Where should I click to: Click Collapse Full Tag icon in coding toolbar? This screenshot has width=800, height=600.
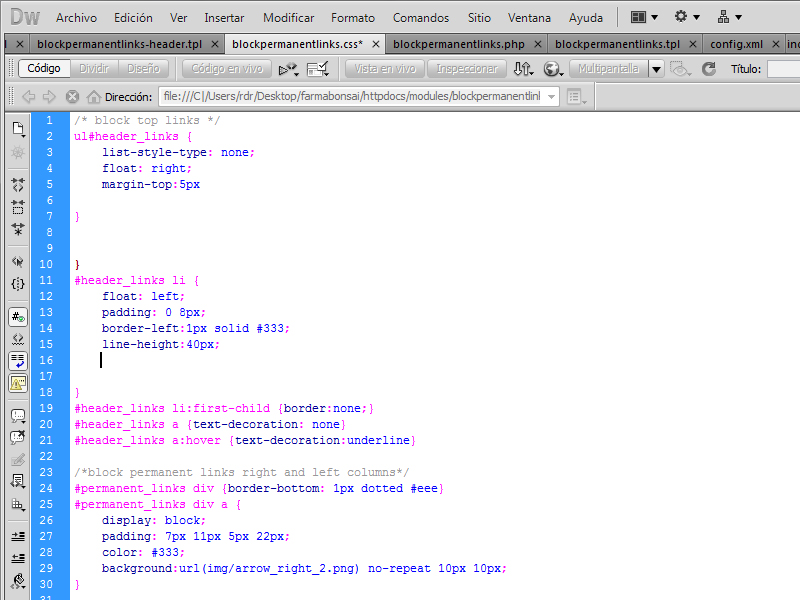tap(18, 184)
